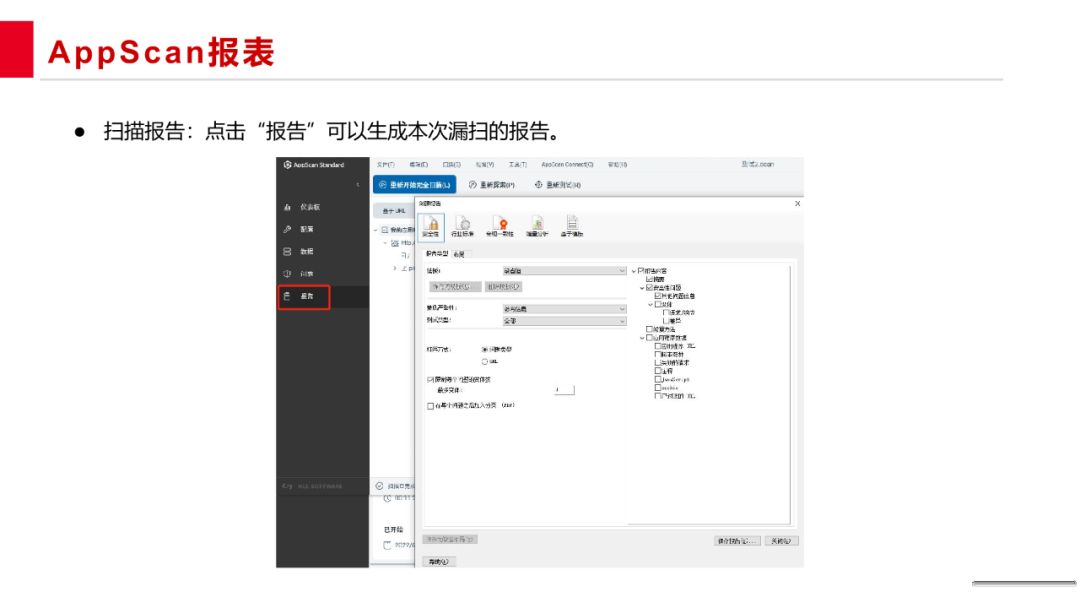
Task: Click the second greyed button under template
Action: pyautogui.click(x=503, y=287)
